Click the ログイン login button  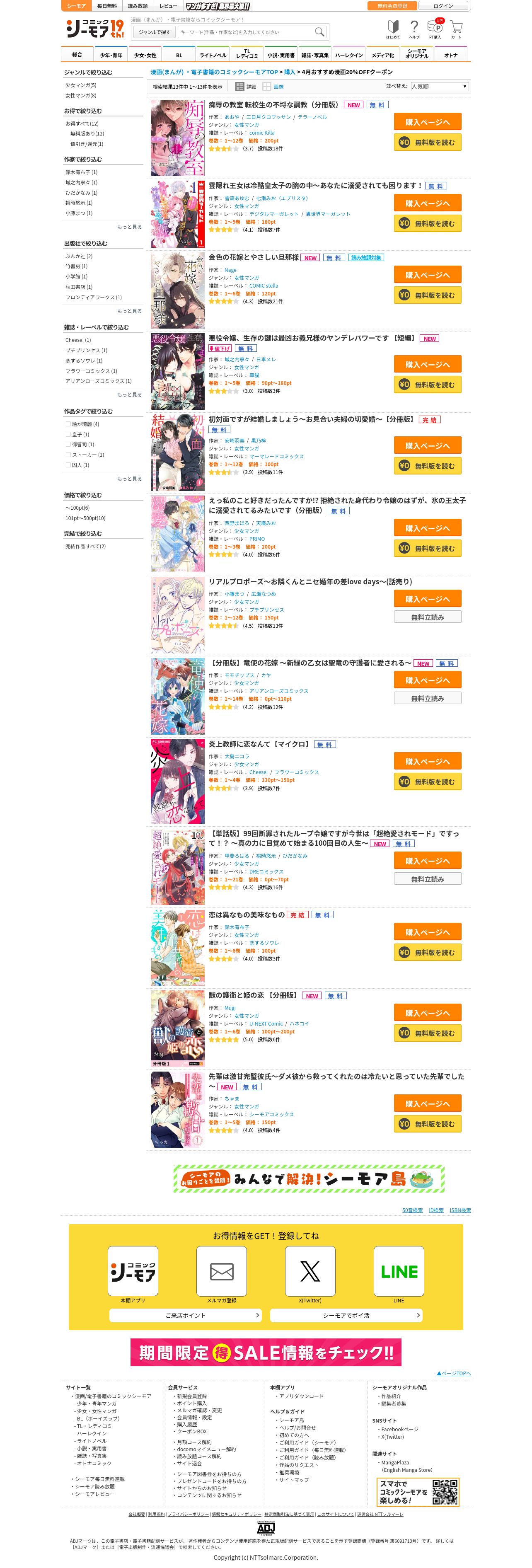click(443, 5)
